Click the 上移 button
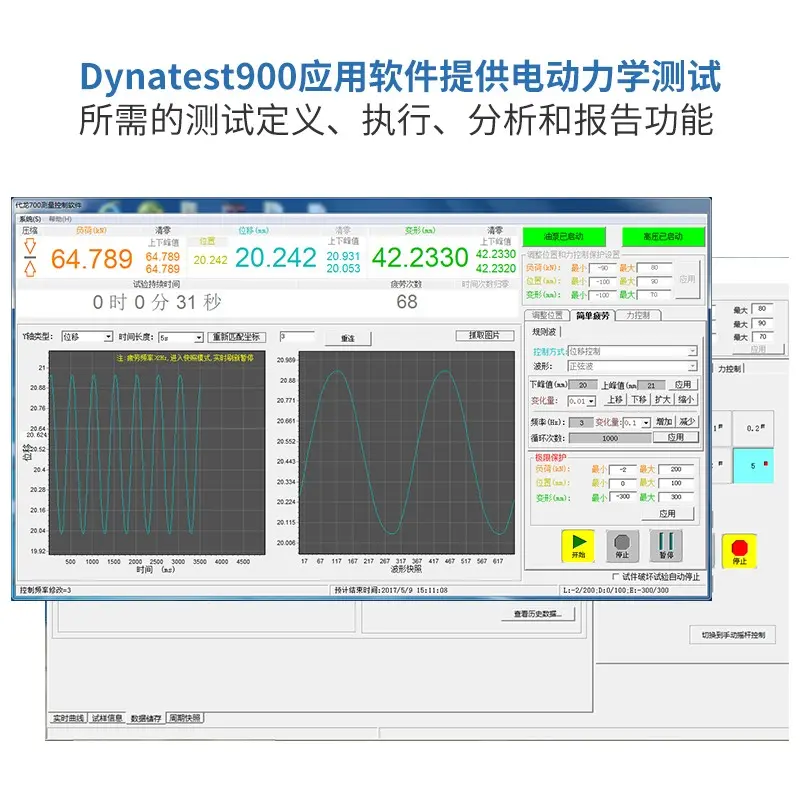This screenshot has height=800, width=800. coord(615,399)
